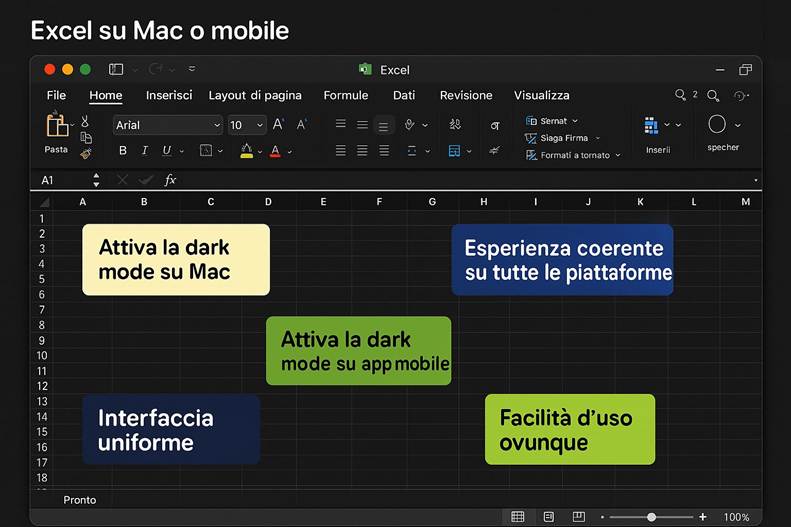Apply the red font color A
The height and width of the screenshot is (527, 791).
[x=275, y=151]
